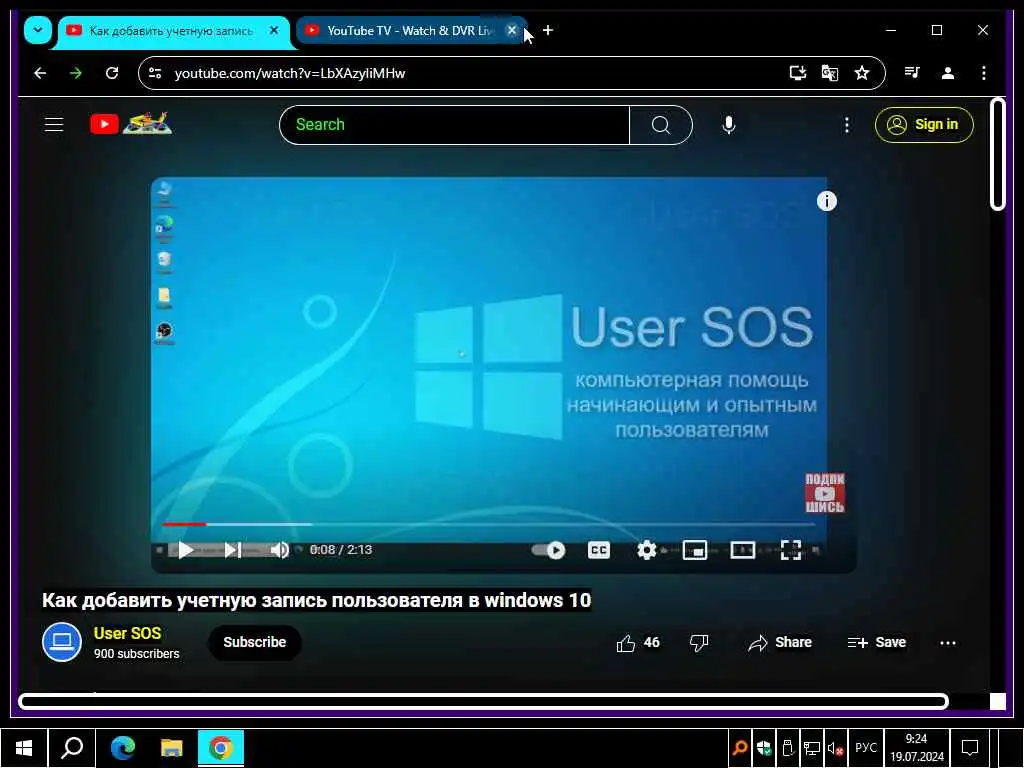Open the clock showing 9:24
The height and width of the screenshot is (768, 1024).
(x=916, y=748)
